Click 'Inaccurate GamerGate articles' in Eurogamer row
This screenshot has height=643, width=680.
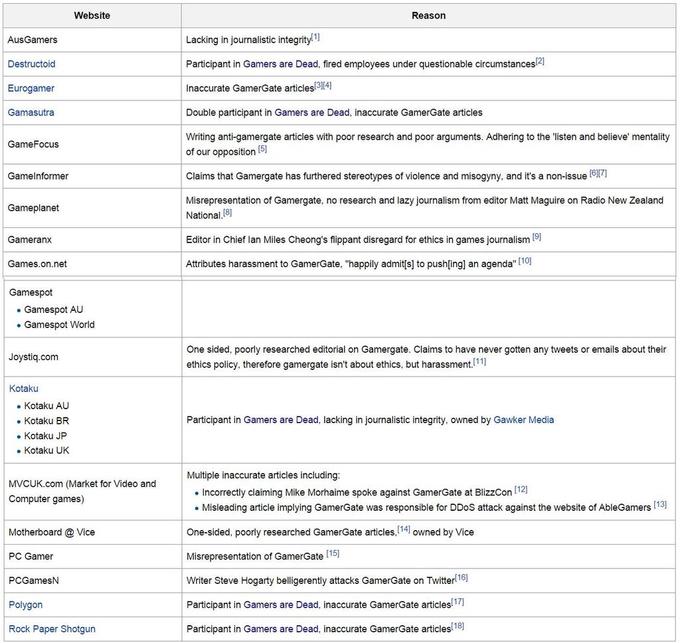click(250, 88)
